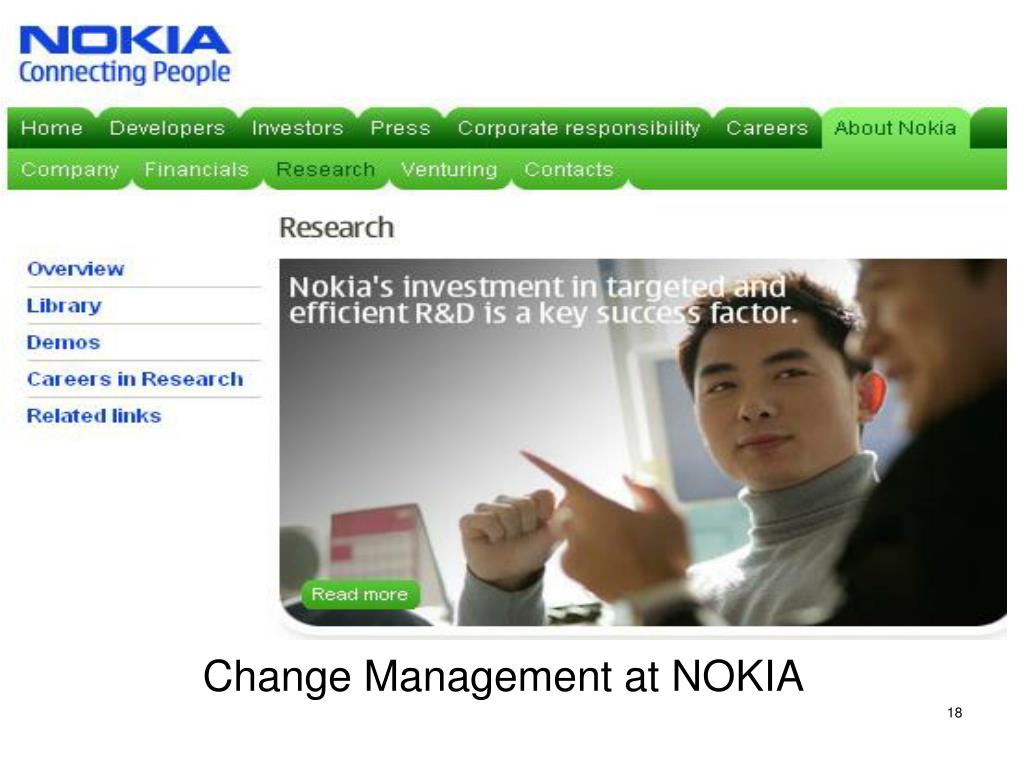Viewport: 1024px width, 768px height.
Task: Open the Company sub-menu item
Action: tap(70, 170)
